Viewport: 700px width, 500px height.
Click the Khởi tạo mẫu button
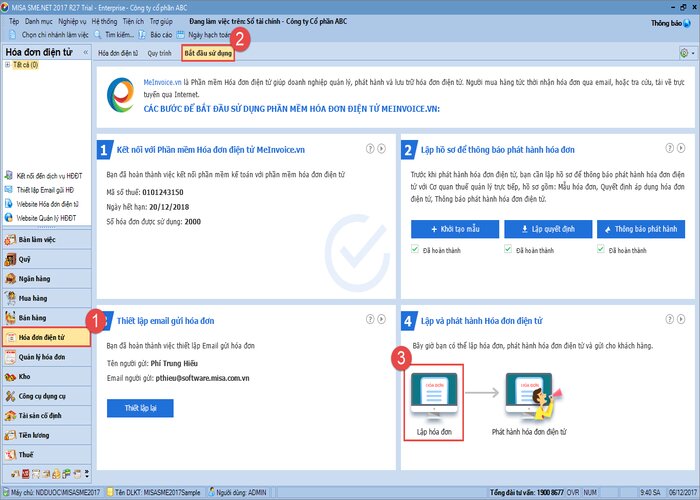(x=455, y=229)
